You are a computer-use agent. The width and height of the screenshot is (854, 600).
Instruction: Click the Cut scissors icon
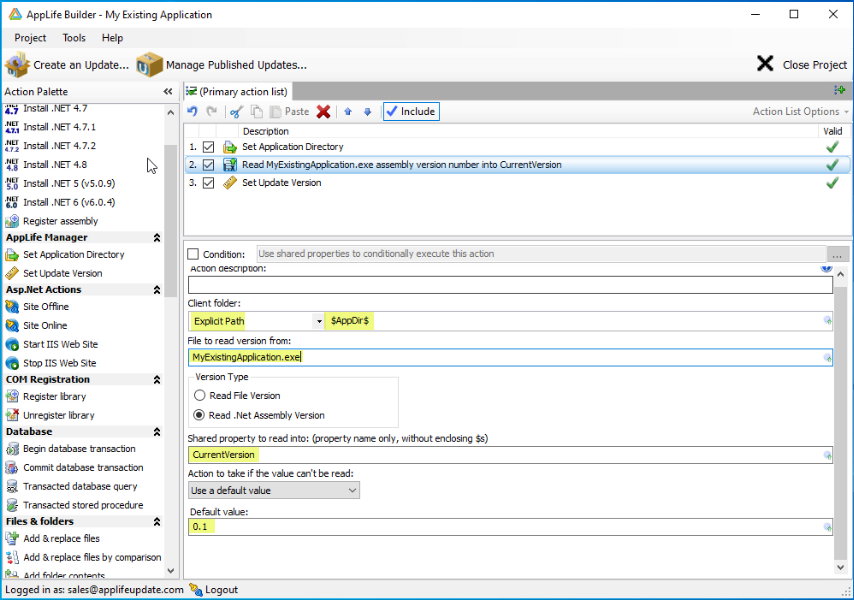[236, 112]
